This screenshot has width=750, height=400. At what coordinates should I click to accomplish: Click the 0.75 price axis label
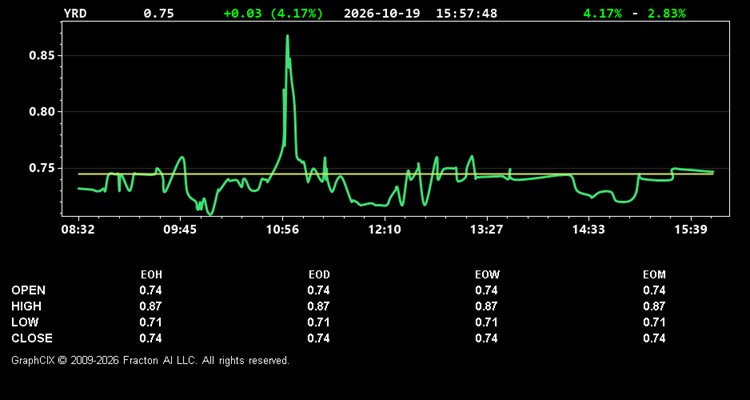point(42,168)
